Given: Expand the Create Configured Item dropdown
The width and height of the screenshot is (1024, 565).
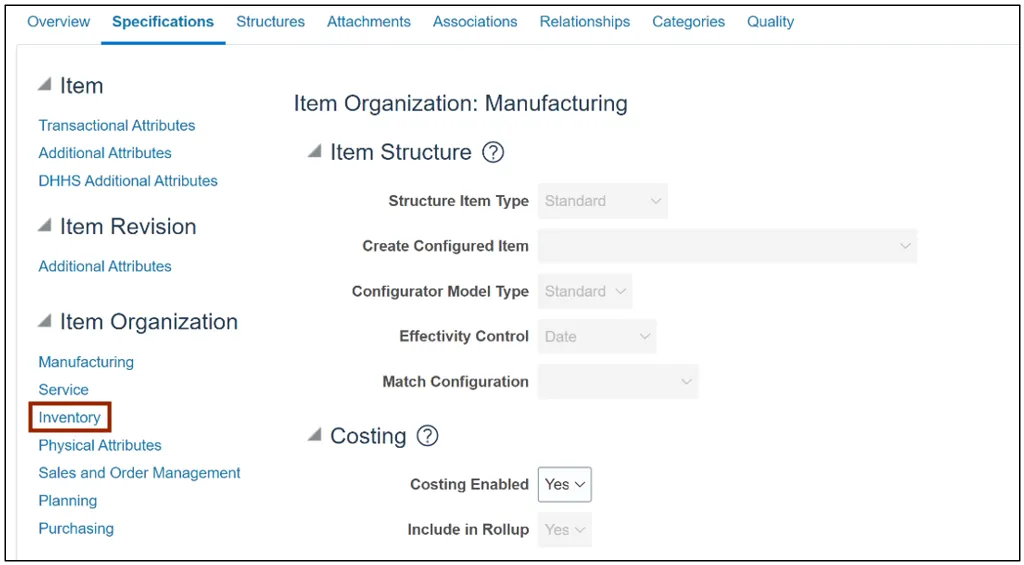Looking at the screenshot, I should point(727,246).
